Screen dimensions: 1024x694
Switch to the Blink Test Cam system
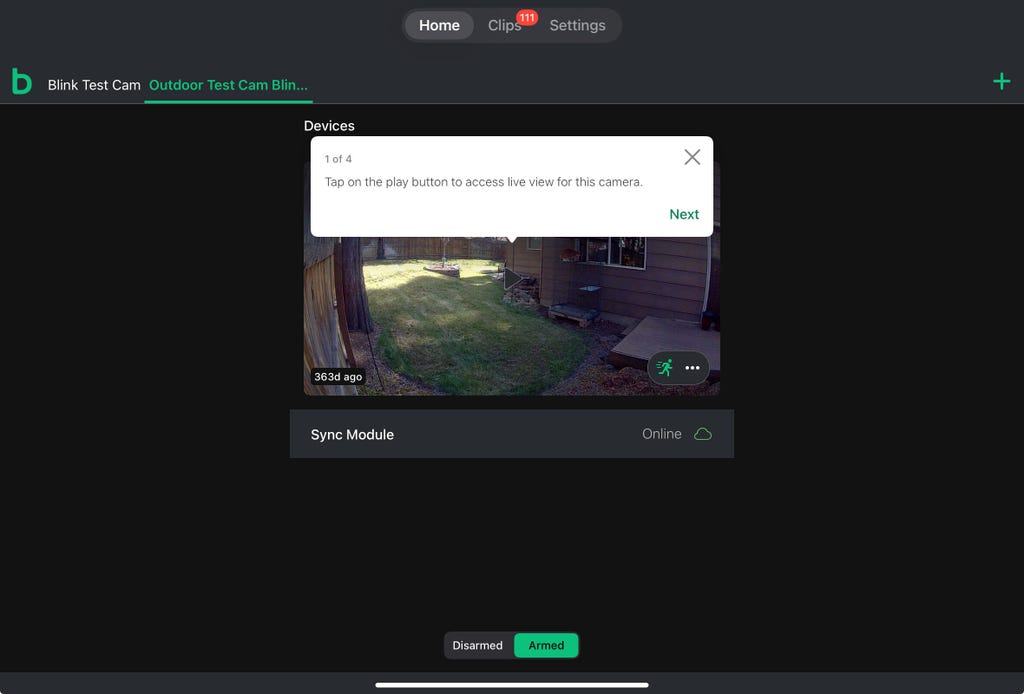pyautogui.click(x=94, y=85)
